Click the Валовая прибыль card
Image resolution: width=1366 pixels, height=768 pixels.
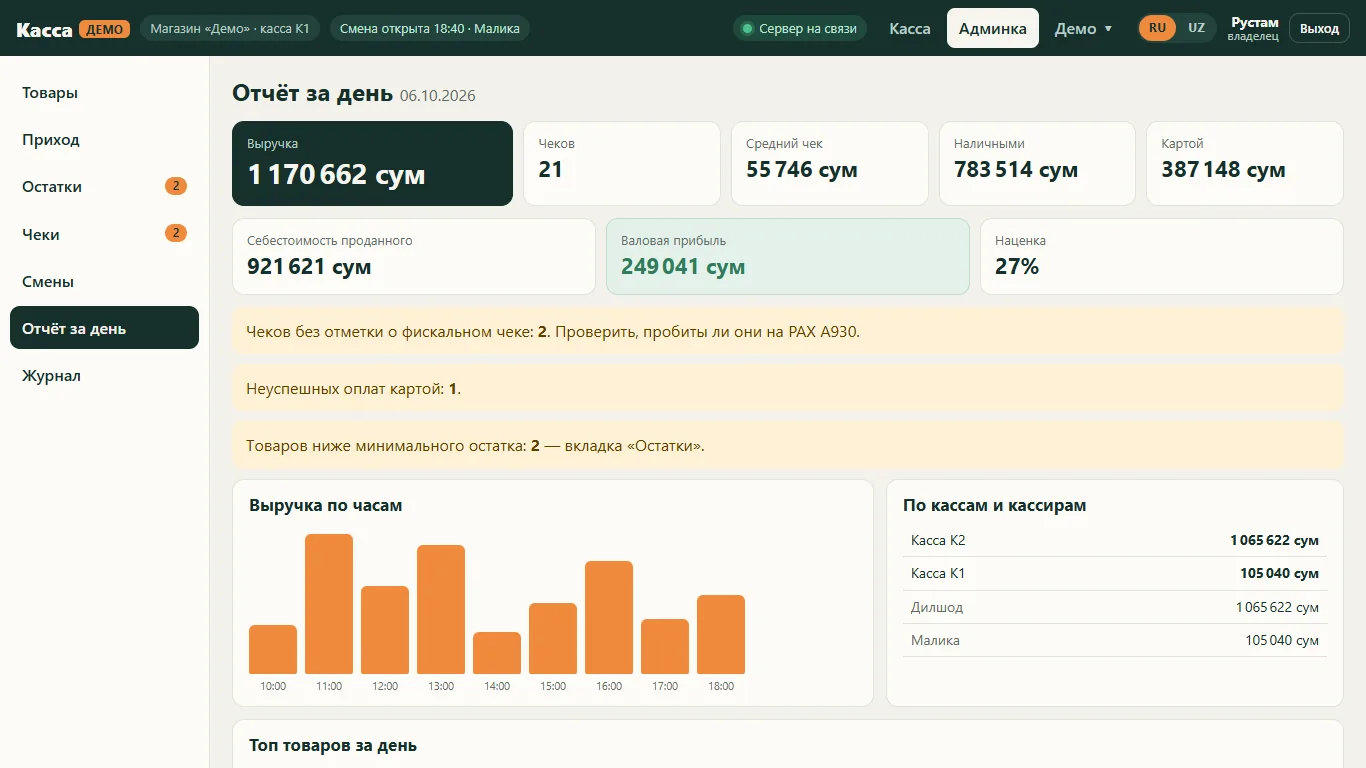(x=788, y=257)
